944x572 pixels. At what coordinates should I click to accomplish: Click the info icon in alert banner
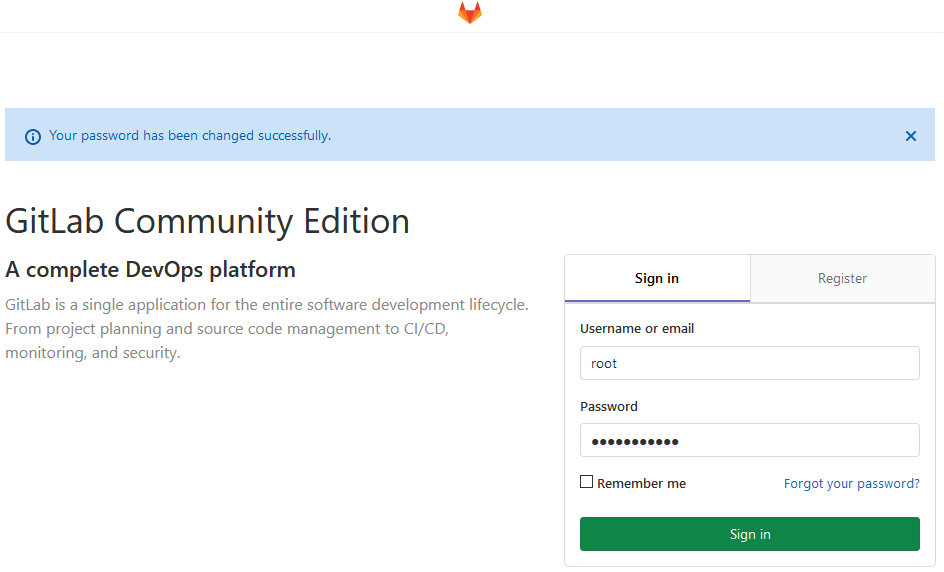[x=33, y=137]
